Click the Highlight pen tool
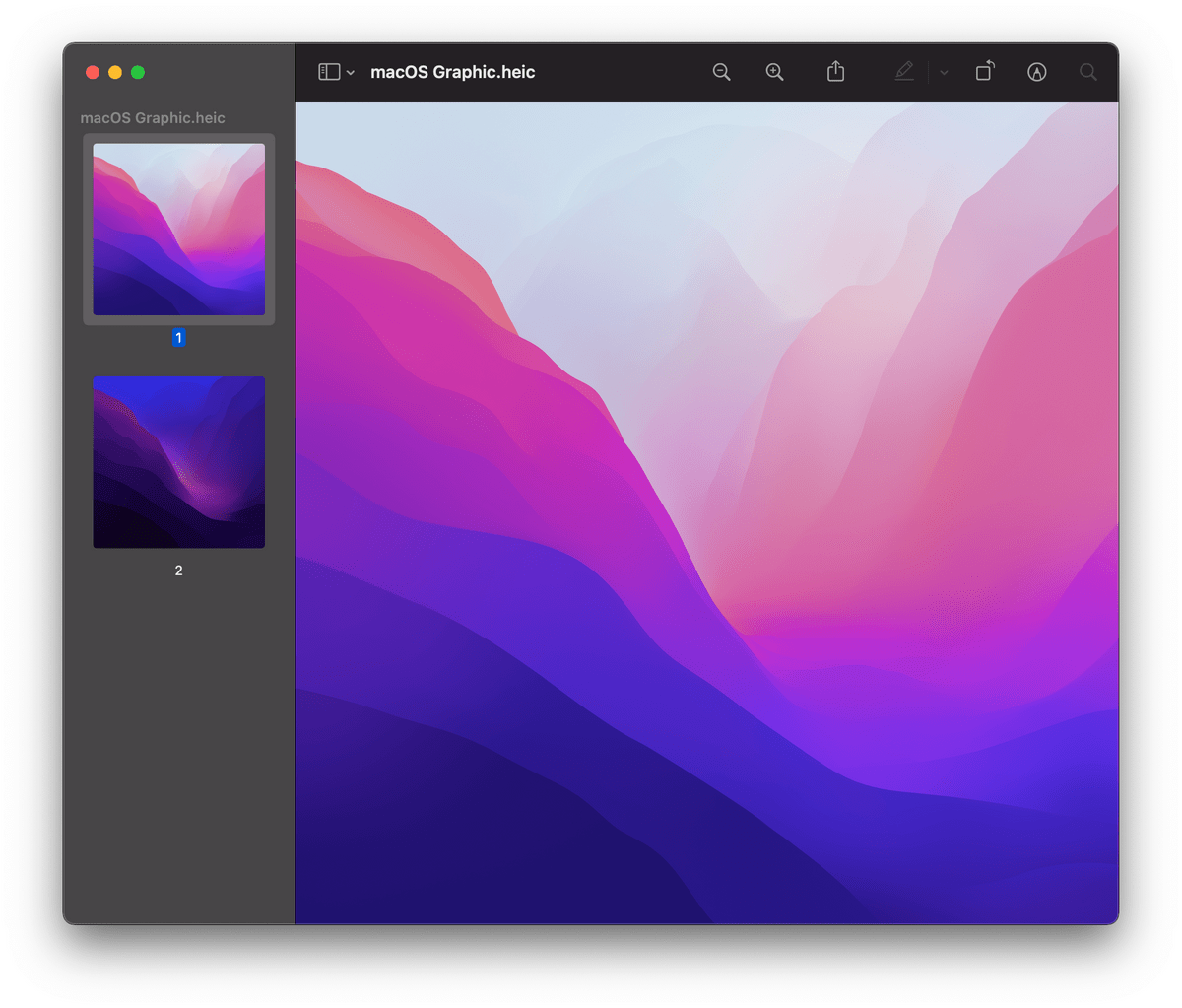This screenshot has width=1182, height=1008. click(904, 71)
